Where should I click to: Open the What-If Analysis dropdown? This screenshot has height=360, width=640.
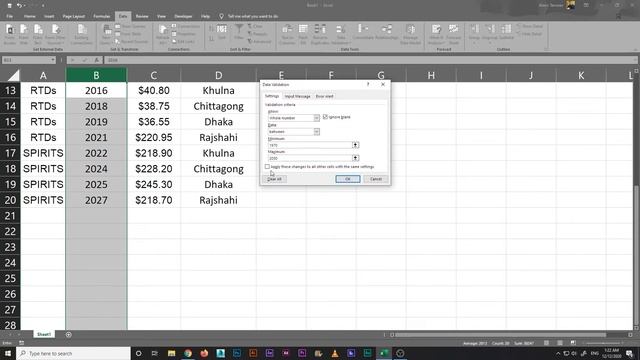pyautogui.click(x=436, y=42)
